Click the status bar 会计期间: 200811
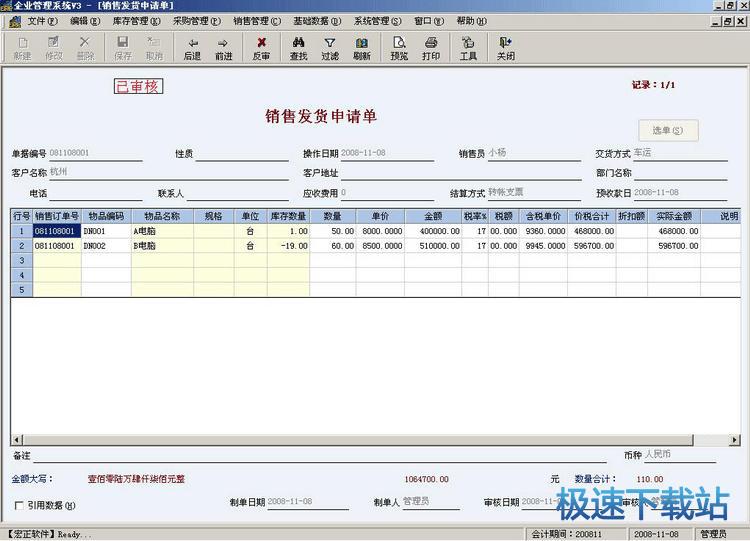The image size is (750, 541). [x=574, y=534]
